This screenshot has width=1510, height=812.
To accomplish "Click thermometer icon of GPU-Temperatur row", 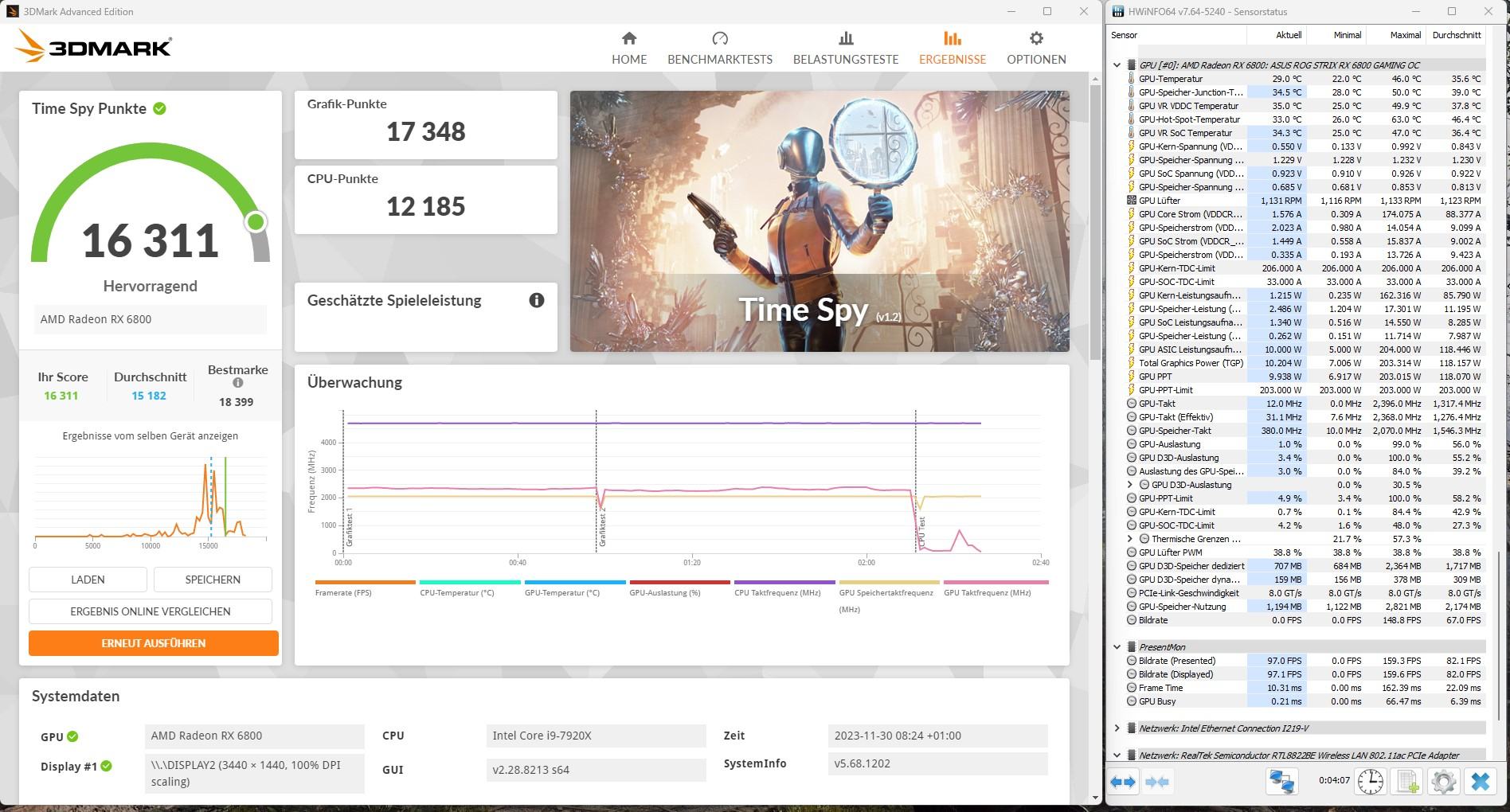I will pyautogui.click(x=1131, y=79).
